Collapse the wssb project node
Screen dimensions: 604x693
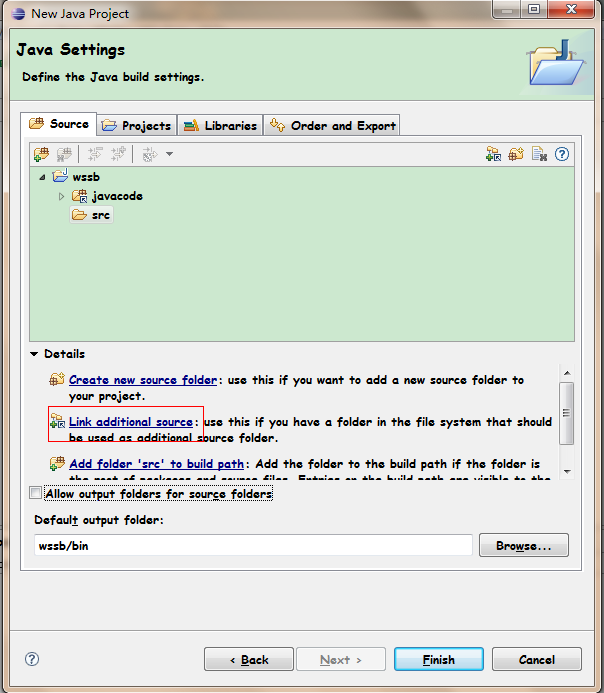point(42,177)
